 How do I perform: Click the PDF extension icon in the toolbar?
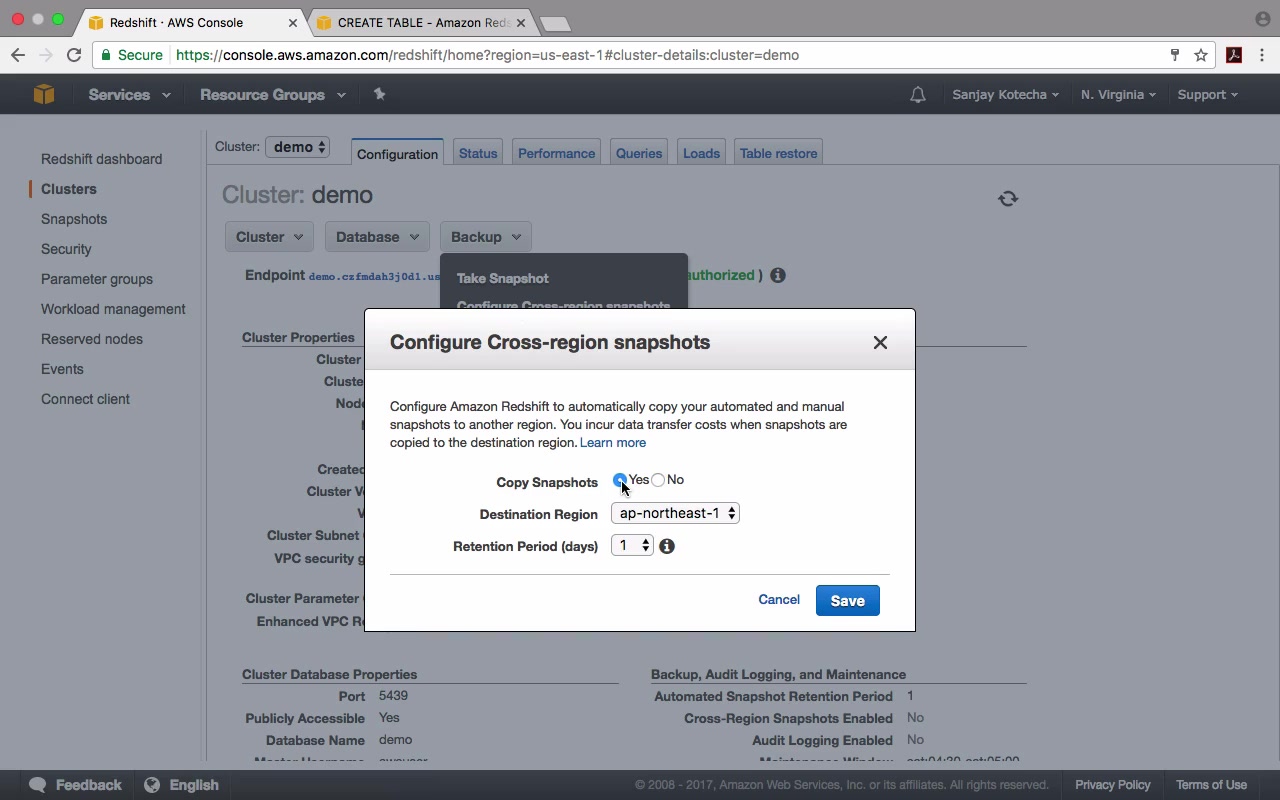click(x=1234, y=55)
